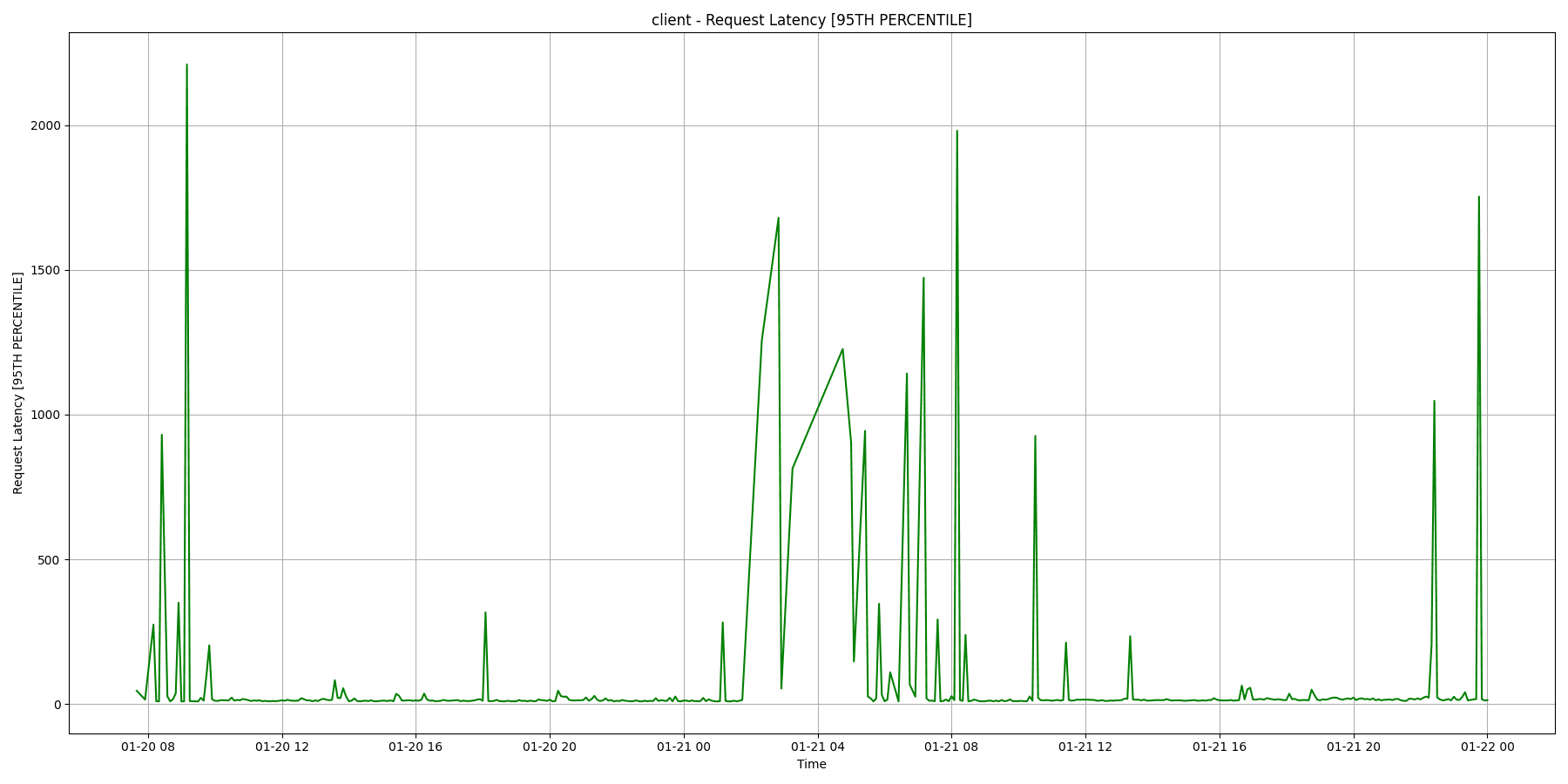This screenshot has height=784, width=1568.
Task: Select the '01-20 12' x-axis tick label
Action: 281,747
